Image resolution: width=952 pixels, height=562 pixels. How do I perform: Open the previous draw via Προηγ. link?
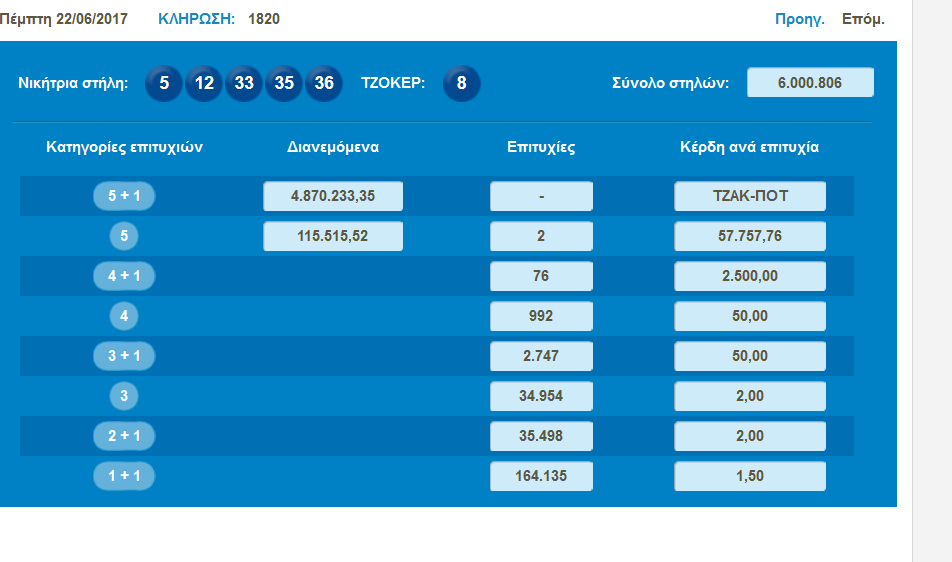coord(800,19)
